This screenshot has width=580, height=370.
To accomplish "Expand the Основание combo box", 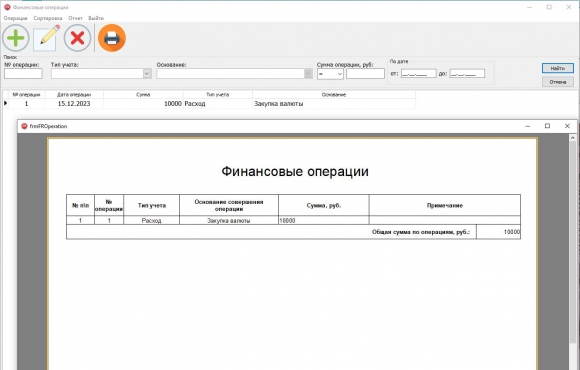I will click(x=308, y=74).
